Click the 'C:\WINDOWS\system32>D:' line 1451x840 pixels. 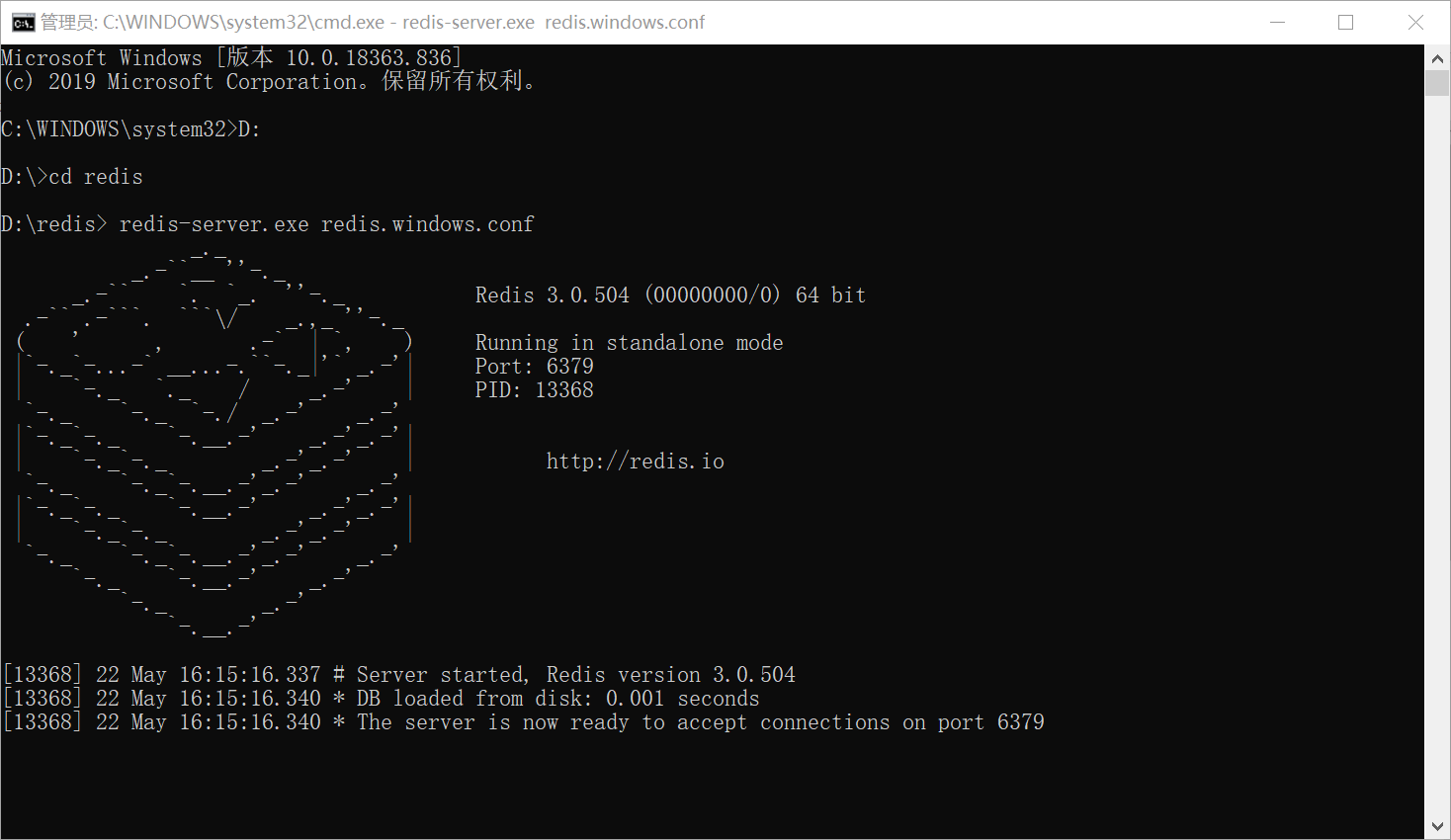click(x=130, y=129)
